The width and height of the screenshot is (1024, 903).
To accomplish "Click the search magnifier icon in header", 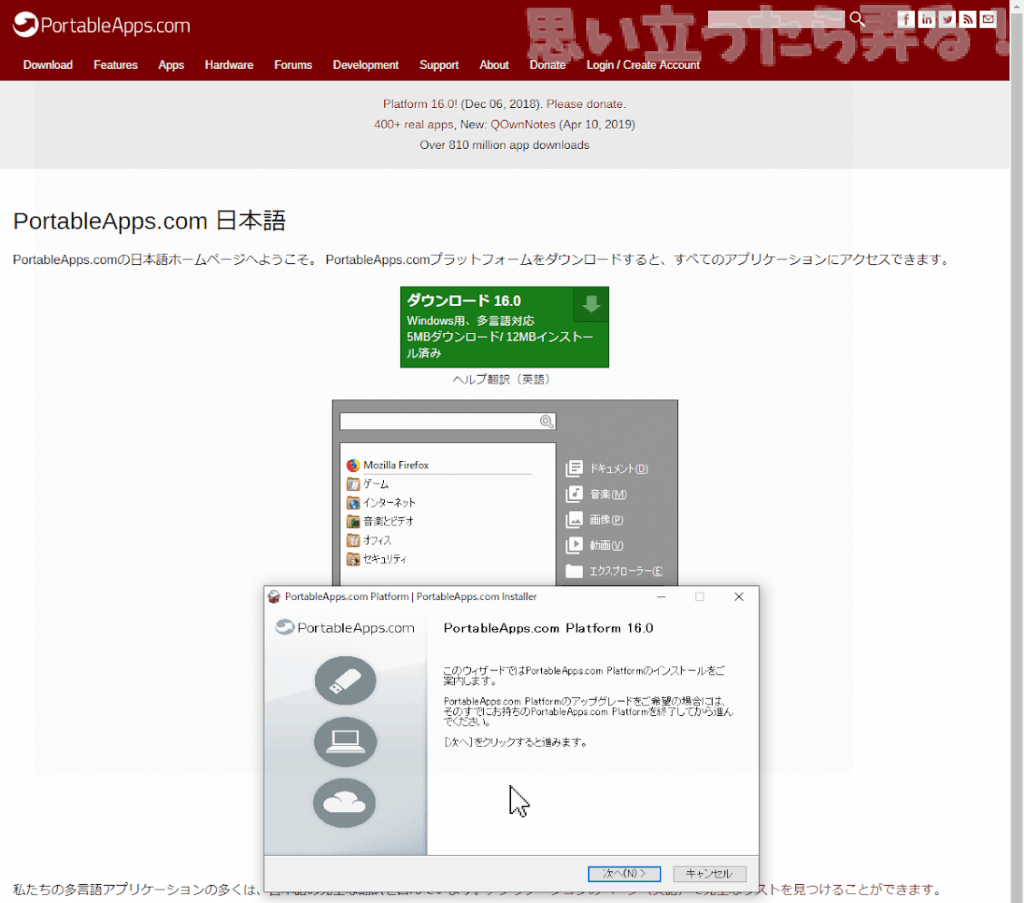I will [857, 19].
